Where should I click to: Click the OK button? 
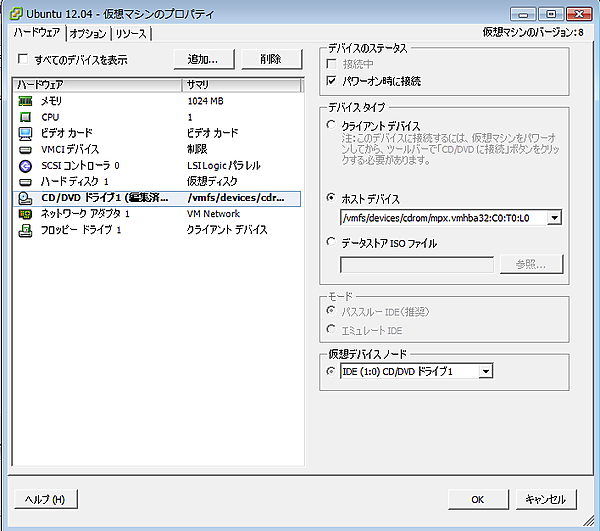coord(478,499)
